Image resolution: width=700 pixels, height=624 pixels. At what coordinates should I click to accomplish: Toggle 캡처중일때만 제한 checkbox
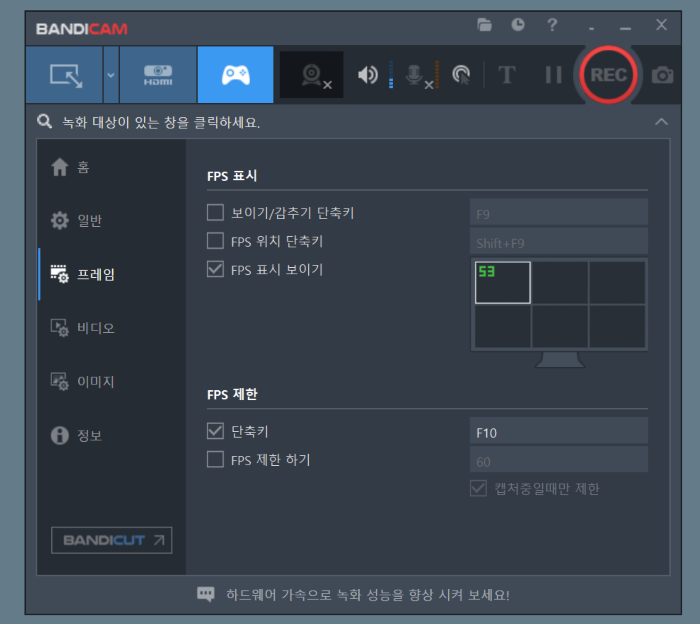click(x=478, y=488)
